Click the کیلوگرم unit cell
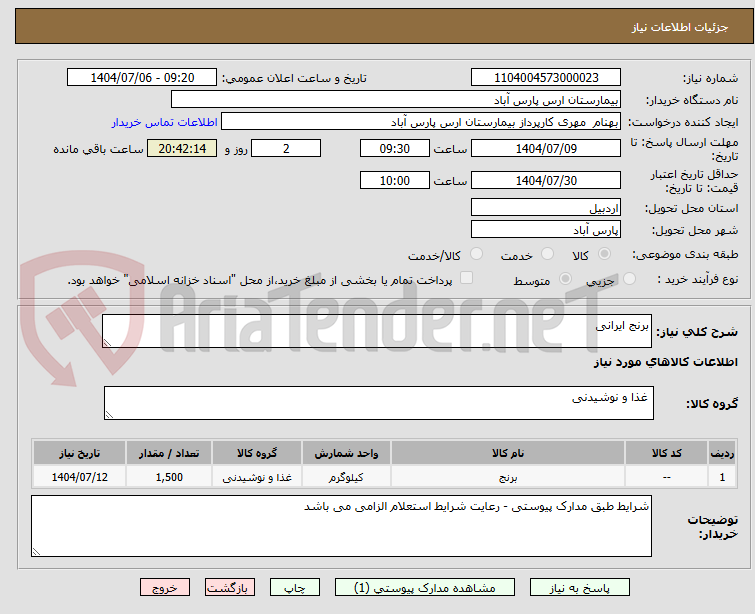 pyautogui.click(x=346, y=477)
